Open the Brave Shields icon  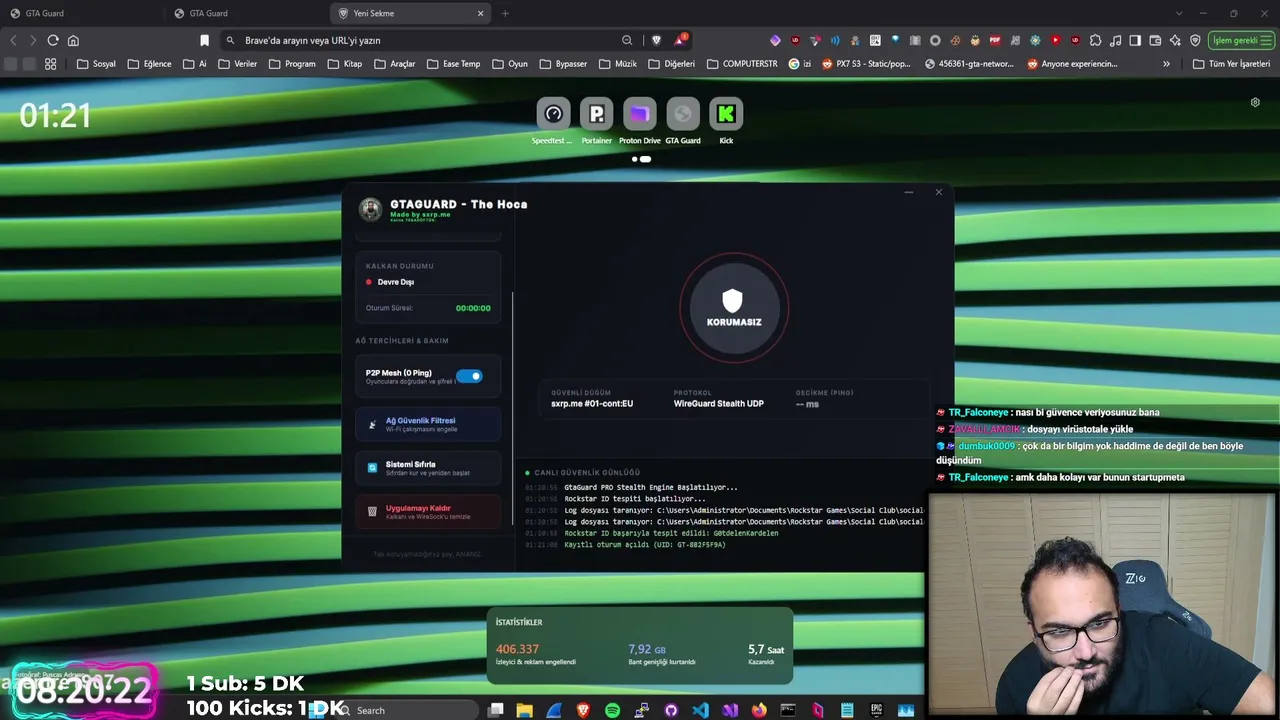point(656,40)
